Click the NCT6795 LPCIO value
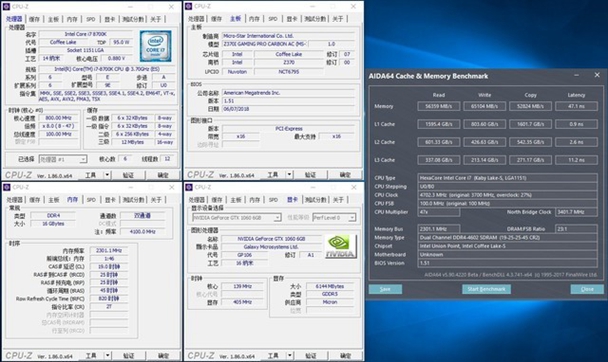The height and width of the screenshot is (362, 608). pos(289,72)
